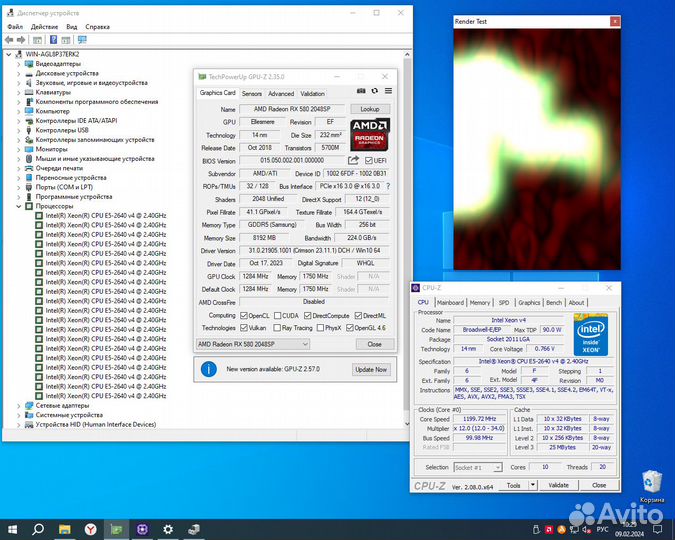Open the Recycle Bin on the desktop
Image resolution: width=675 pixels, height=540 pixels.
point(651,483)
